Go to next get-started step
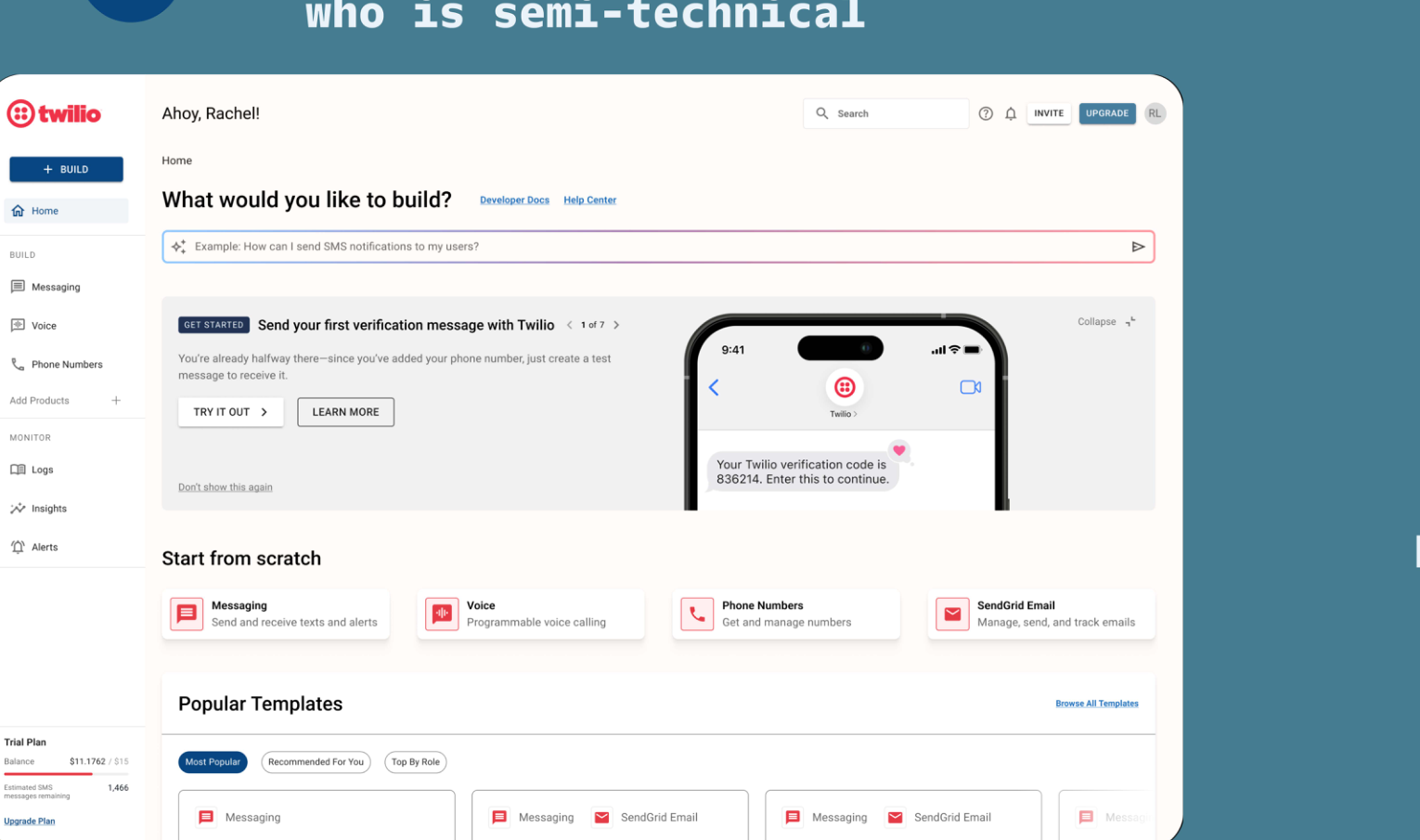The image size is (1420, 840). pos(616,325)
